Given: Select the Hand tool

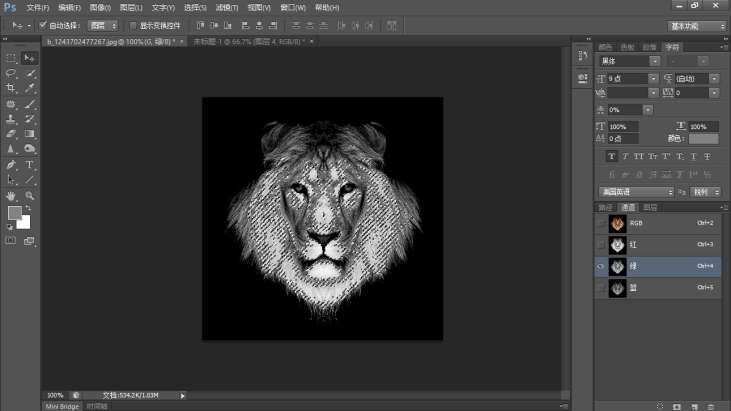Looking at the screenshot, I should [11, 195].
